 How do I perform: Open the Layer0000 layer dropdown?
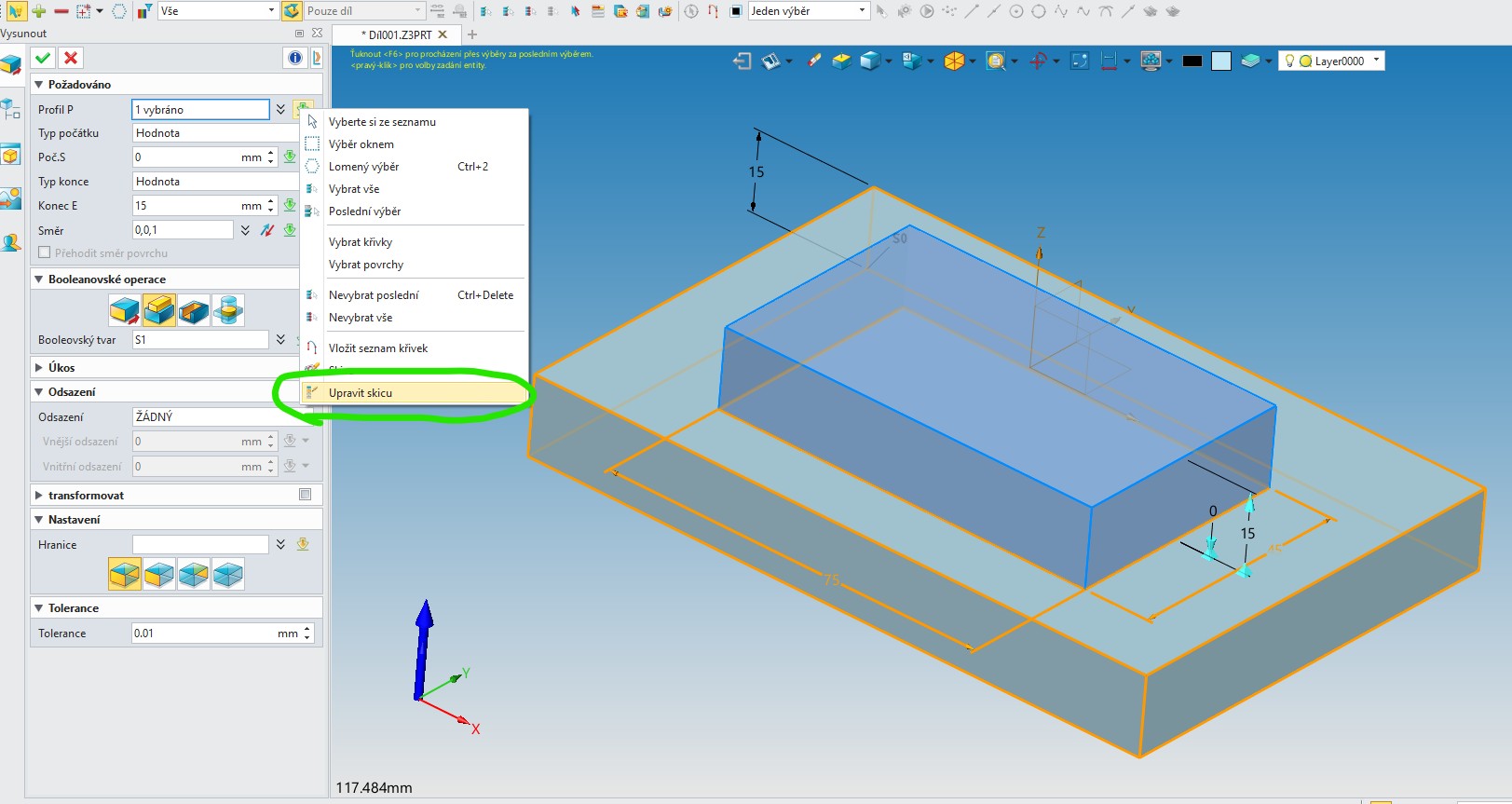click(1376, 61)
